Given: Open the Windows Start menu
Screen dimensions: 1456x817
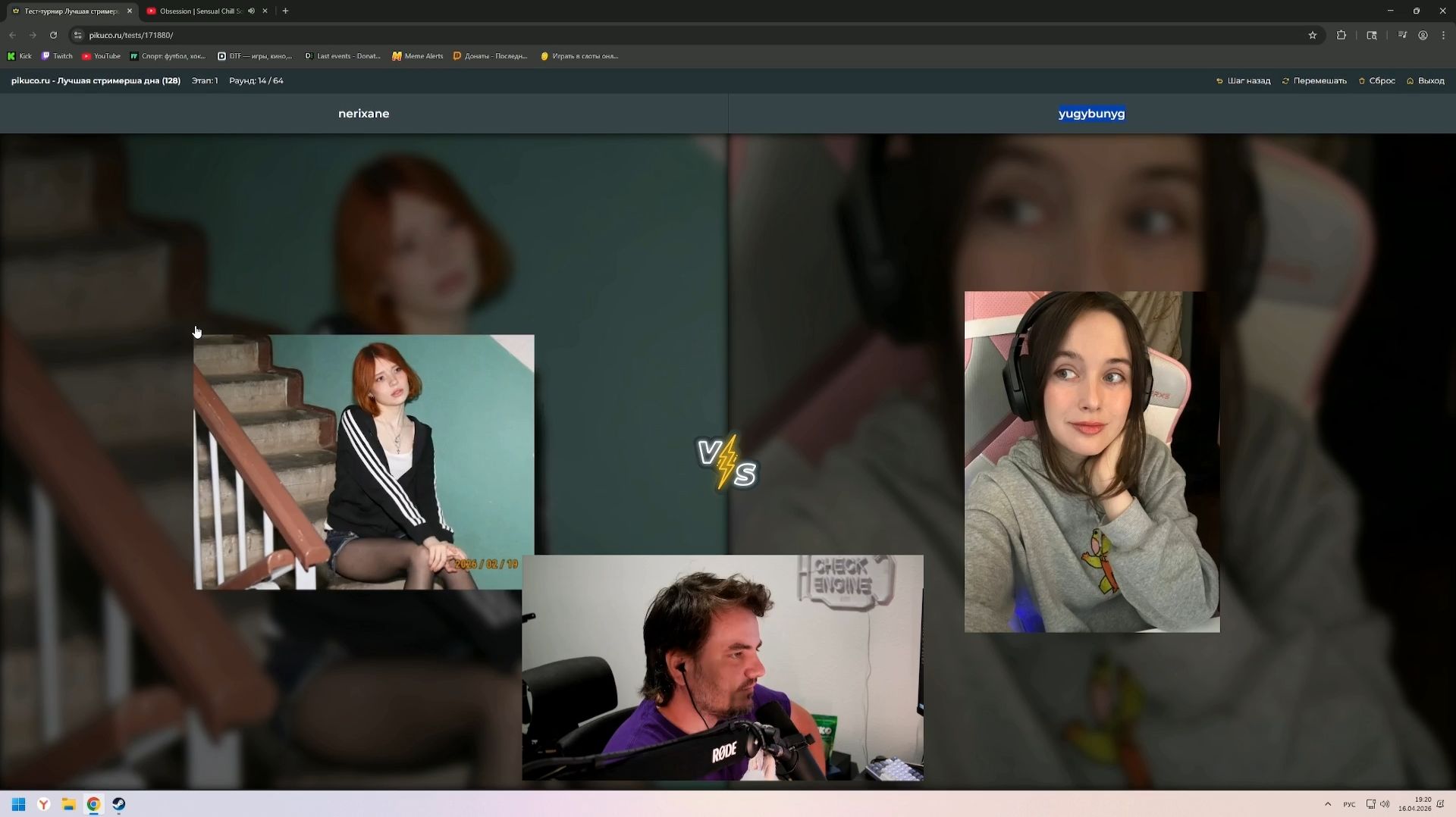Looking at the screenshot, I should coord(19,804).
